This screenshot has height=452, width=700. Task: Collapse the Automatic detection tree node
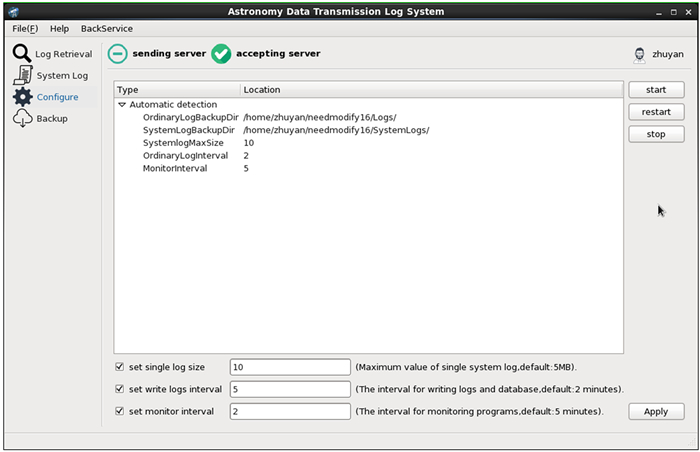(x=122, y=104)
